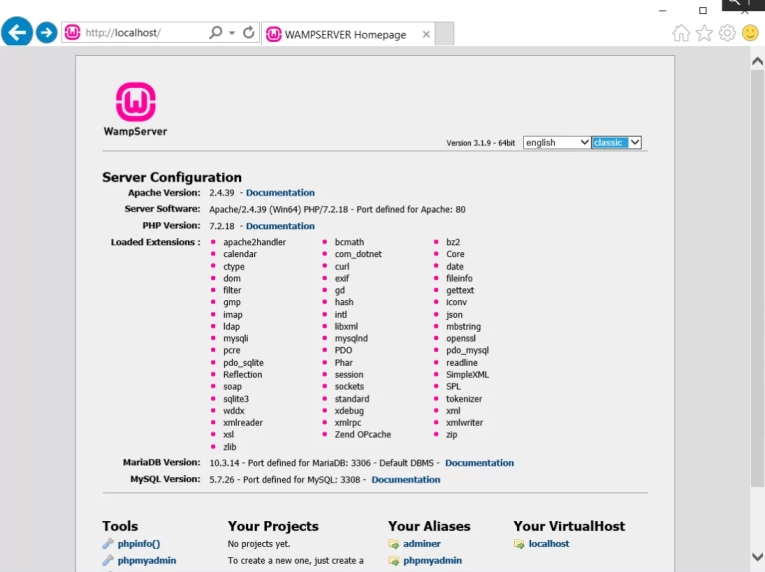The image size is (765, 572).
Task: Click the openssl extension entry
Action: click(461, 338)
